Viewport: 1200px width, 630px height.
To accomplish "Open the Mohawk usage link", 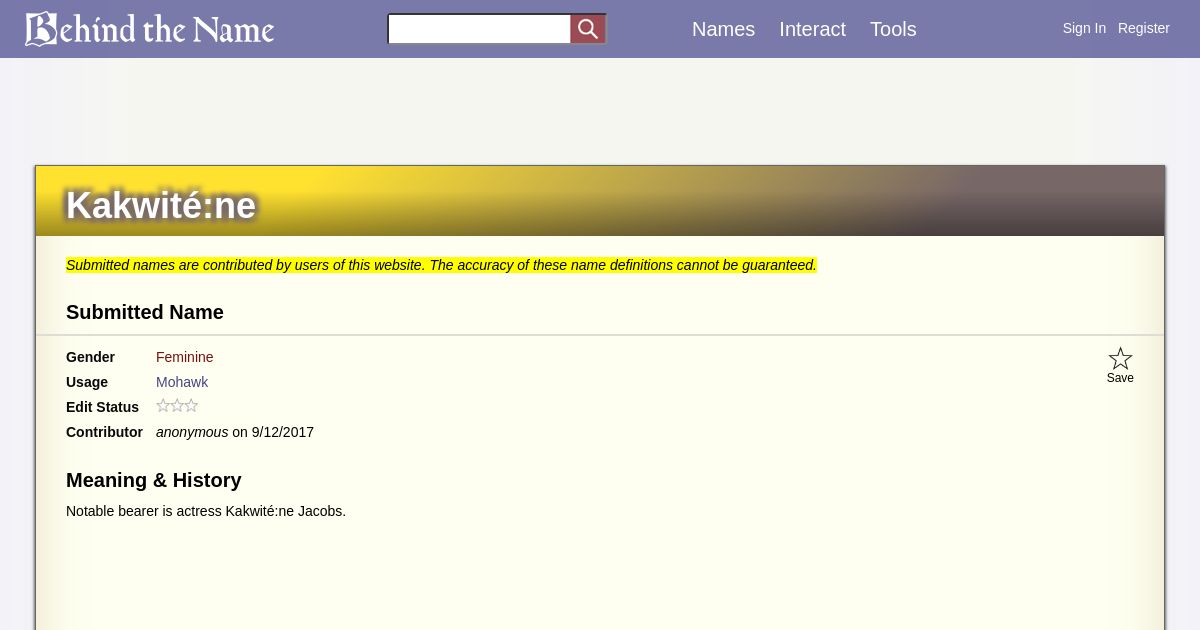I will tap(182, 382).
